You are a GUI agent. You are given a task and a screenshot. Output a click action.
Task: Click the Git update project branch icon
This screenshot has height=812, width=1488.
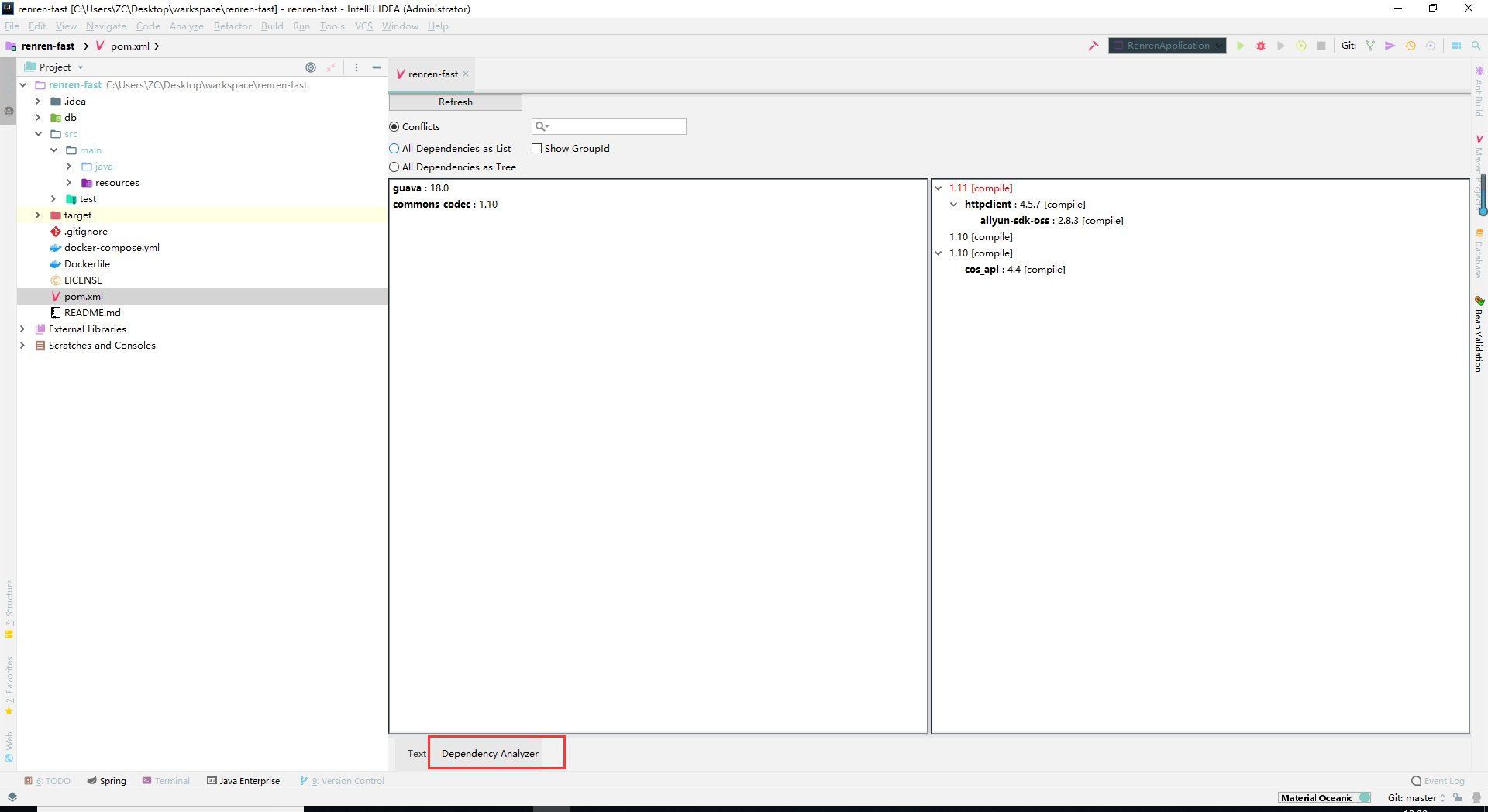(x=1370, y=46)
